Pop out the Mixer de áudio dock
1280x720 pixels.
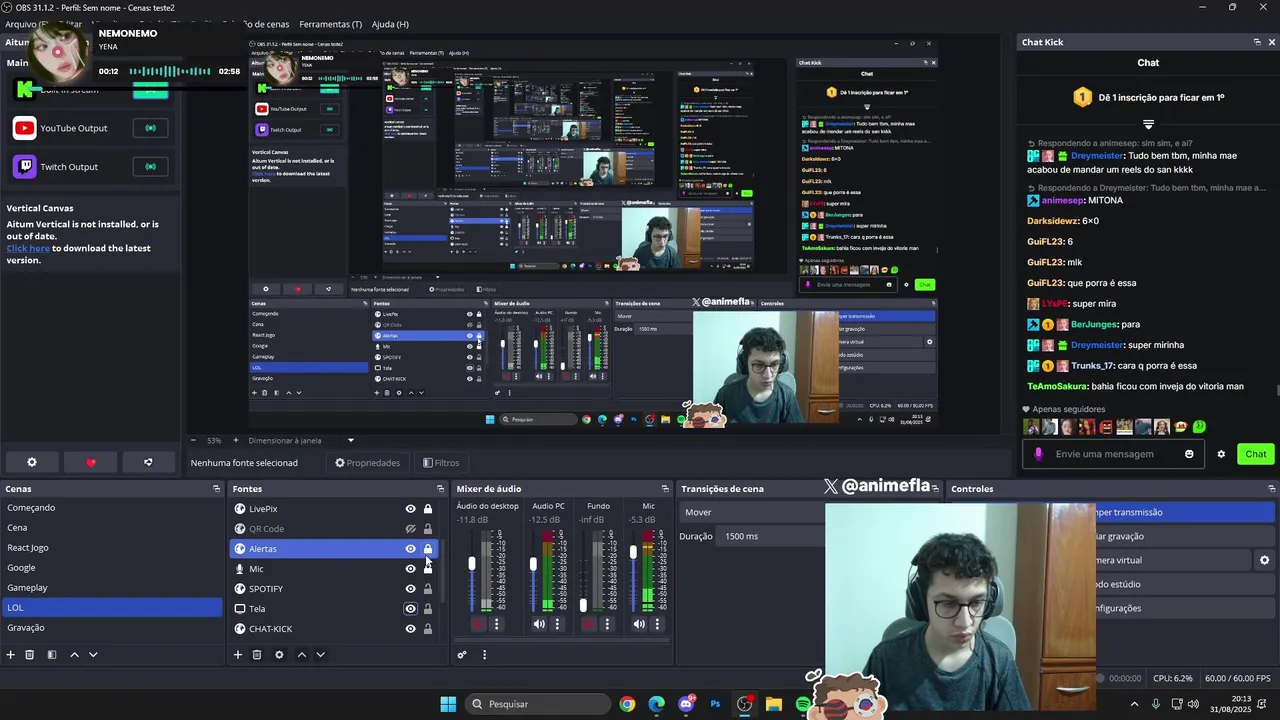[x=665, y=489]
